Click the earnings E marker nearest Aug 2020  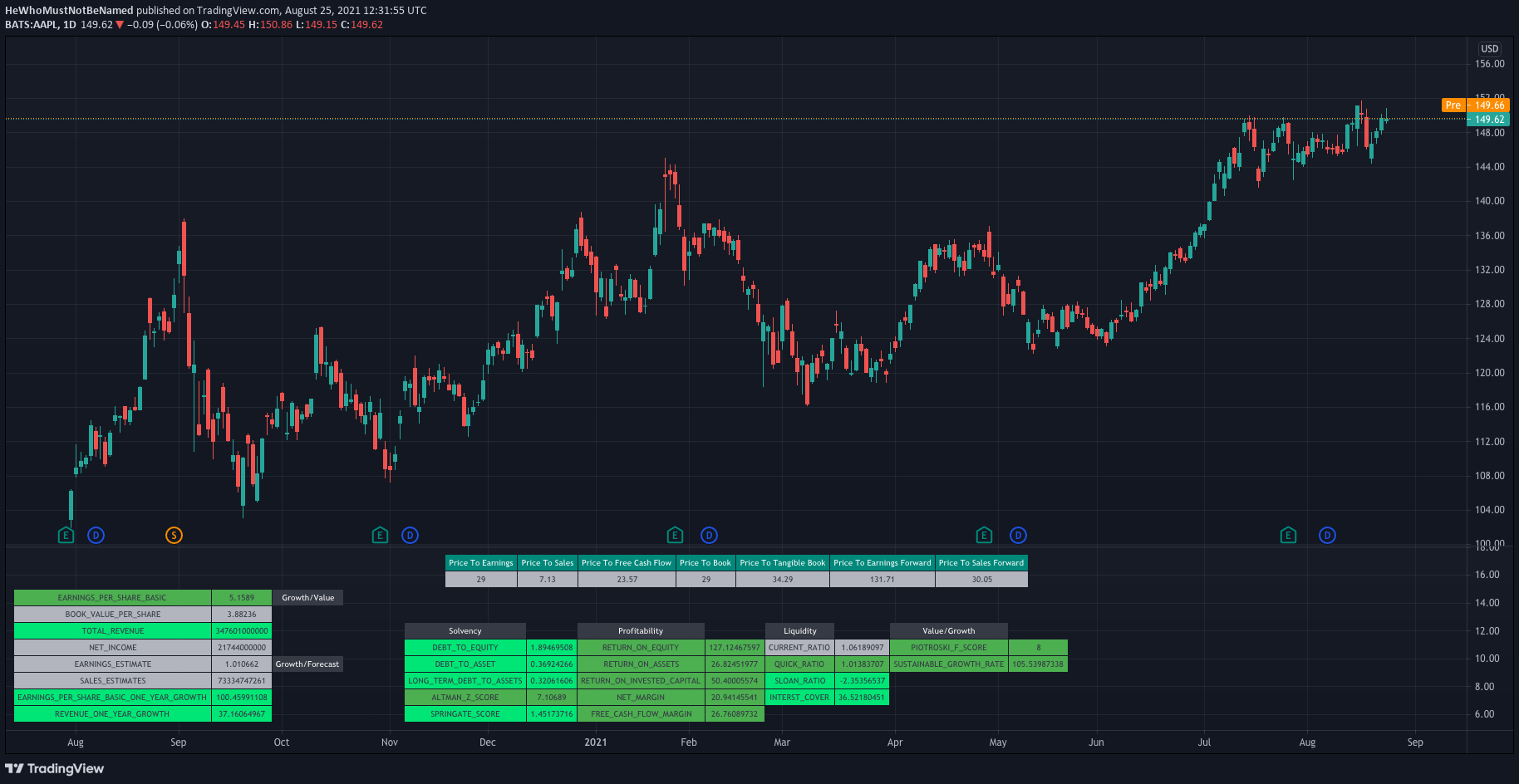pos(66,536)
